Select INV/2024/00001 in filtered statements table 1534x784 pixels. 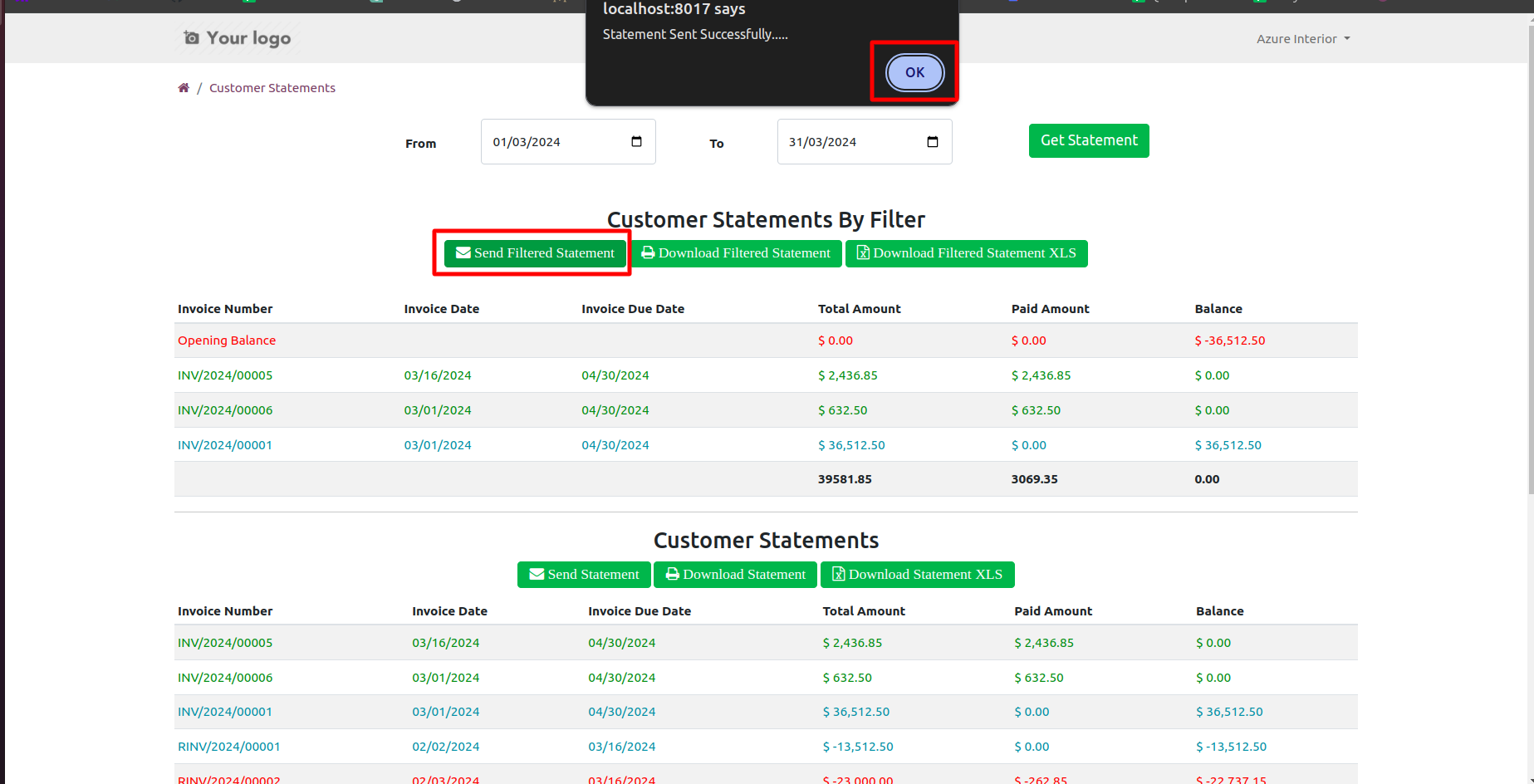[225, 445]
